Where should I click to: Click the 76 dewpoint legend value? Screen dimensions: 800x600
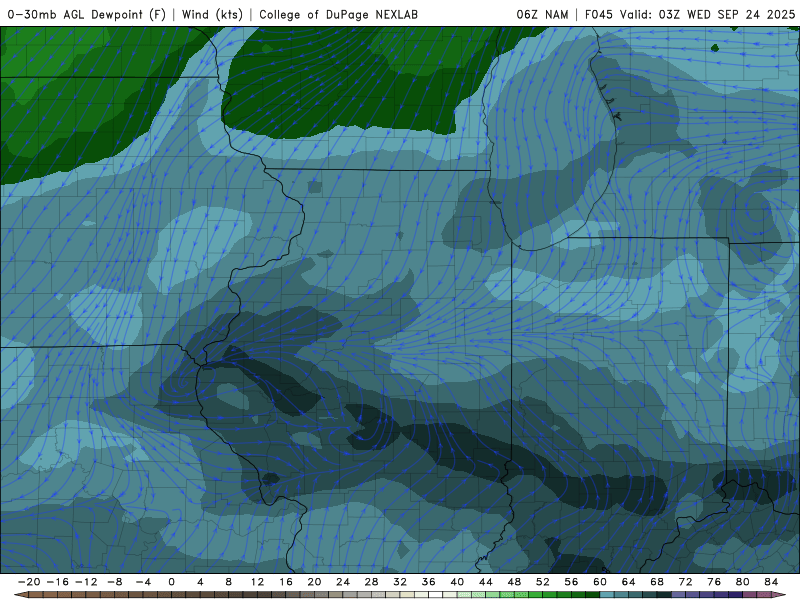pyautogui.click(x=714, y=582)
